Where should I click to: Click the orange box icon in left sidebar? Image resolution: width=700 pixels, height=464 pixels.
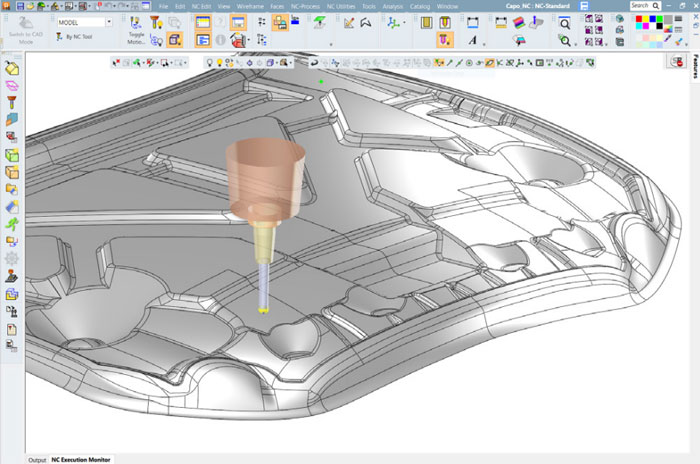[x=12, y=172]
